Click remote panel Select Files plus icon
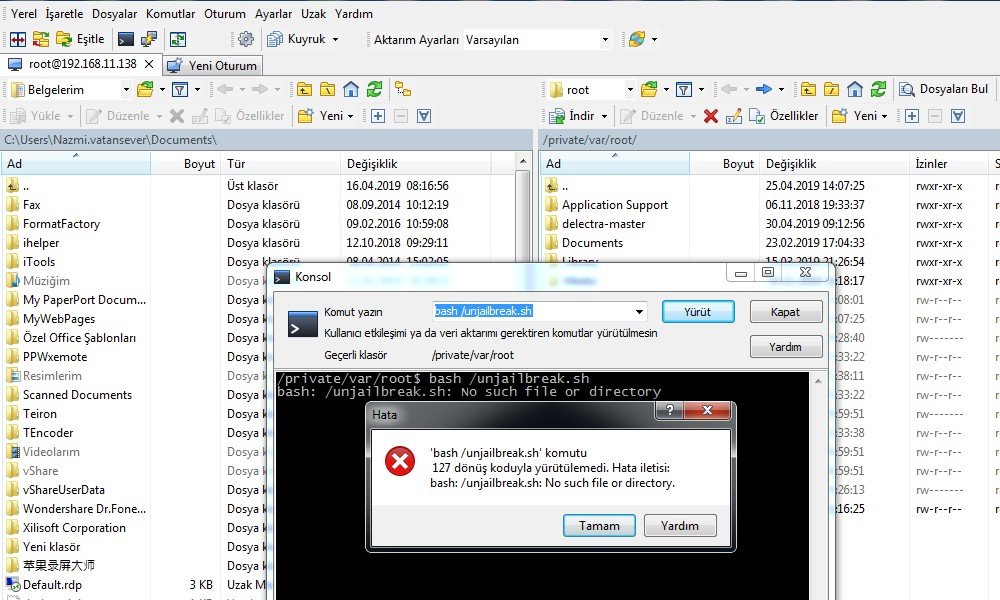This screenshot has height=600, width=1000. (912, 116)
